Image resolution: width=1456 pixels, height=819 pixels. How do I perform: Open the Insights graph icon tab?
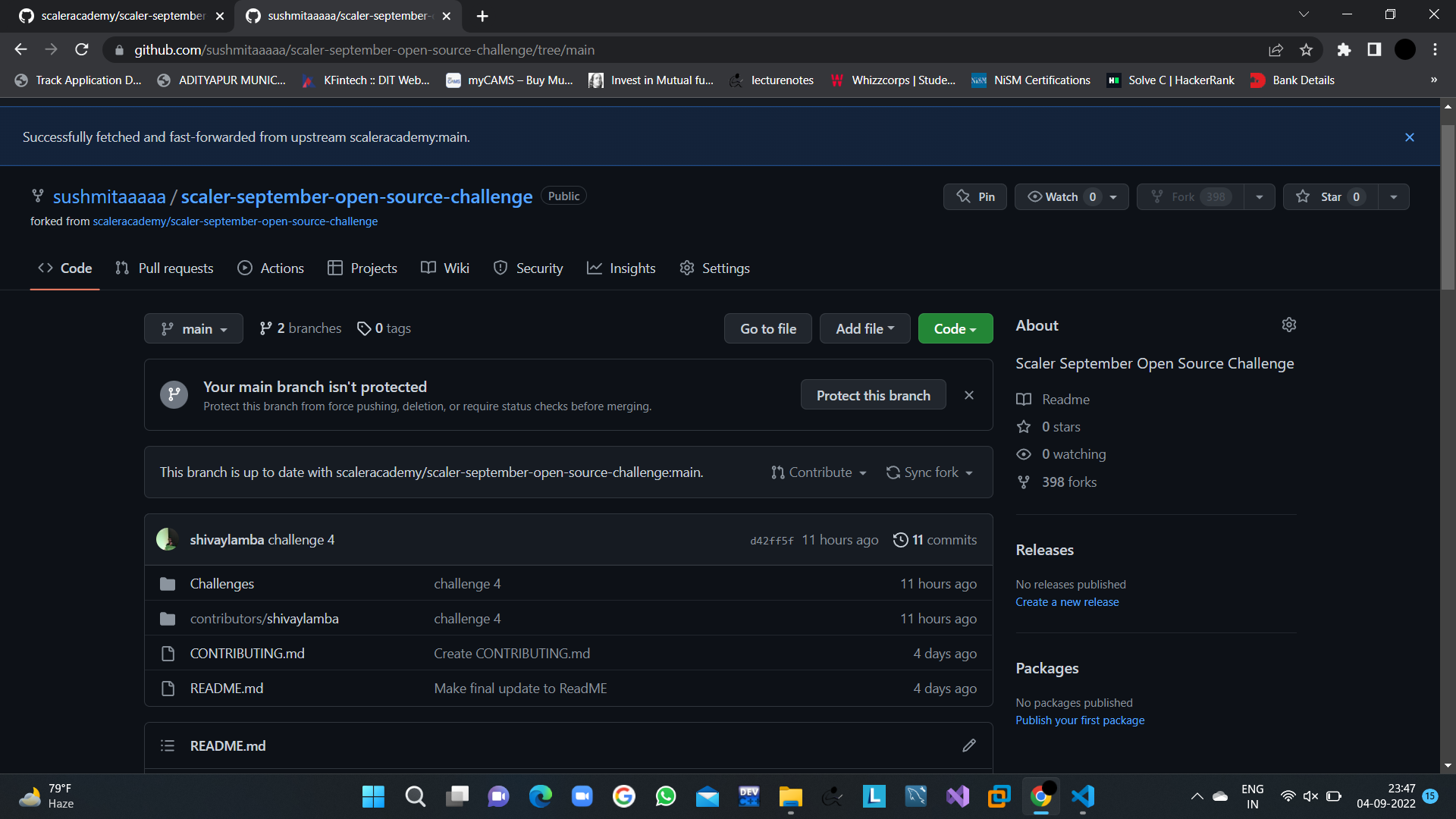pyautogui.click(x=621, y=268)
